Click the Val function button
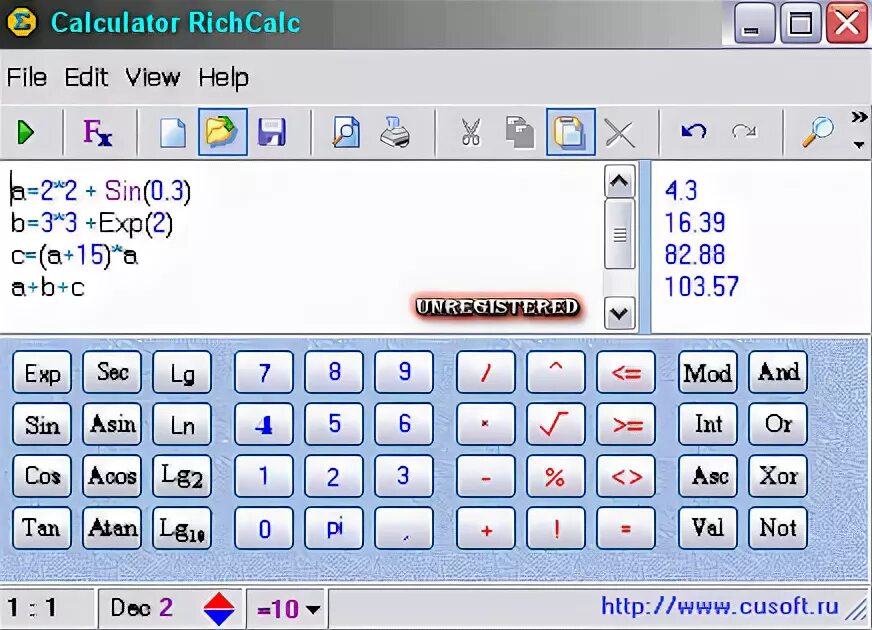The image size is (872, 630). 708,528
